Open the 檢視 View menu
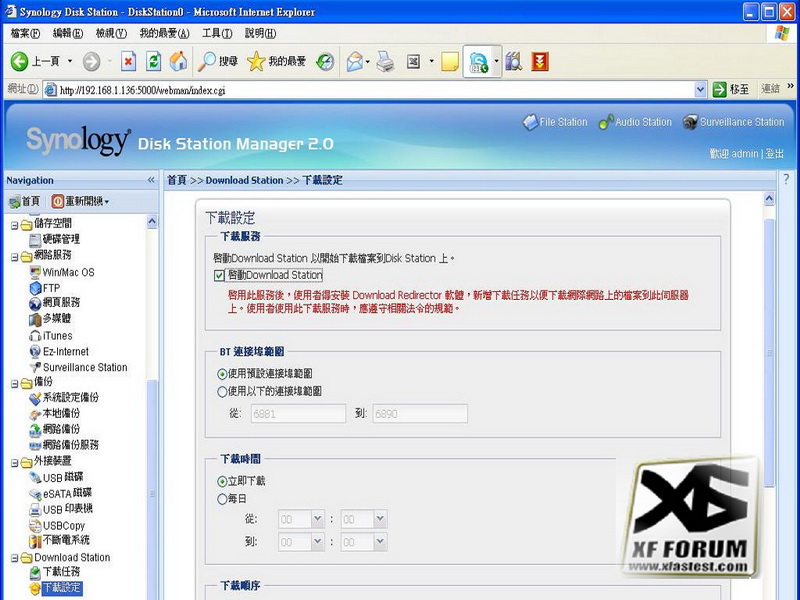The image size is (800, 600). pos(111,34)
